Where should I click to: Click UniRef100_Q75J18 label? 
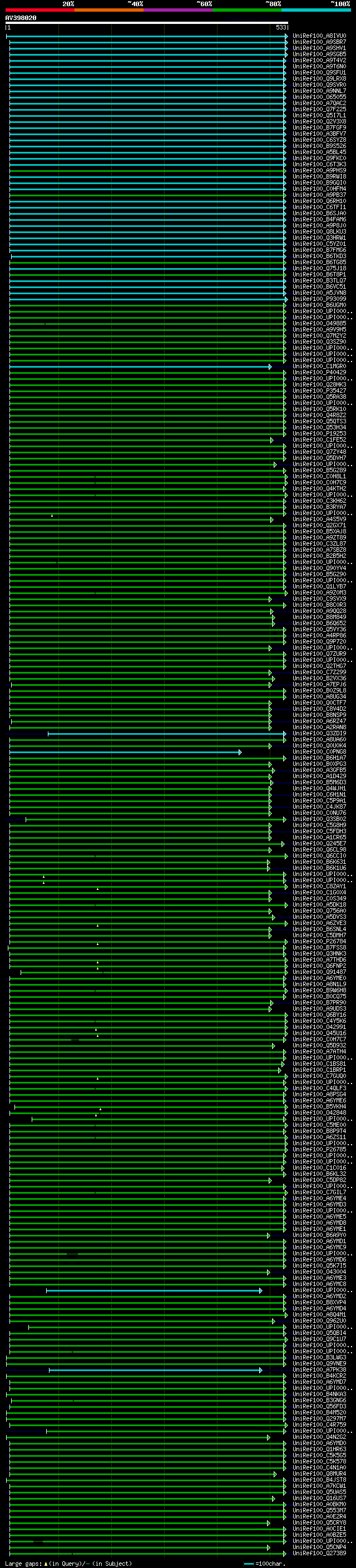pos(319,269)
